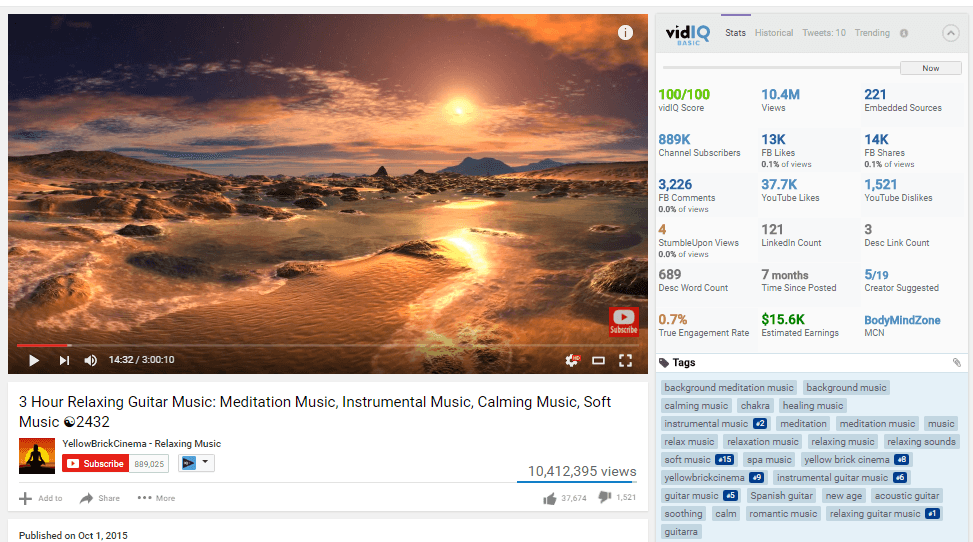Click the info card icon on video
This screenshot has height=542, width=973.
pos(625,32)
